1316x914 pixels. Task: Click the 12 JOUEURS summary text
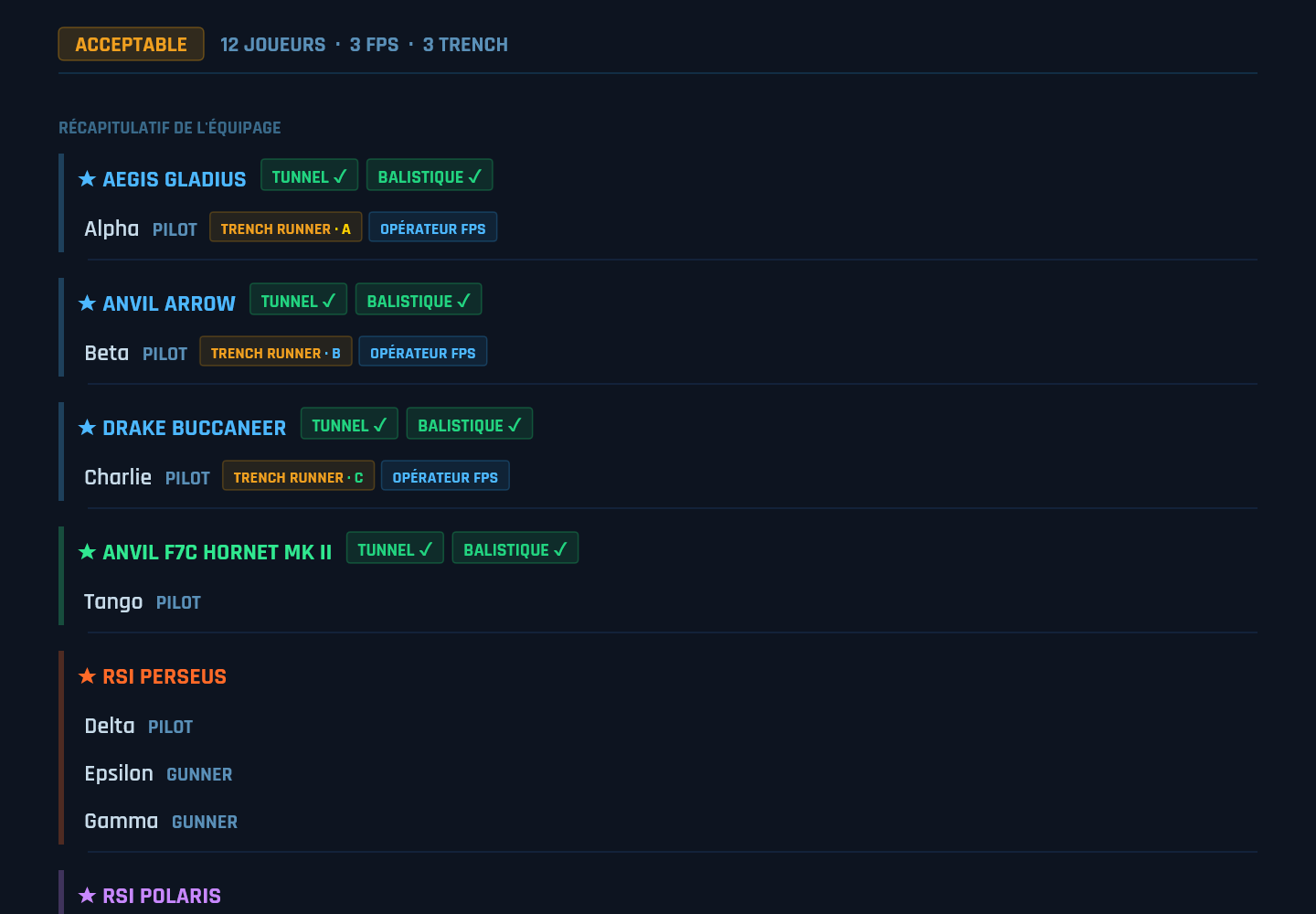coord(273,45)
